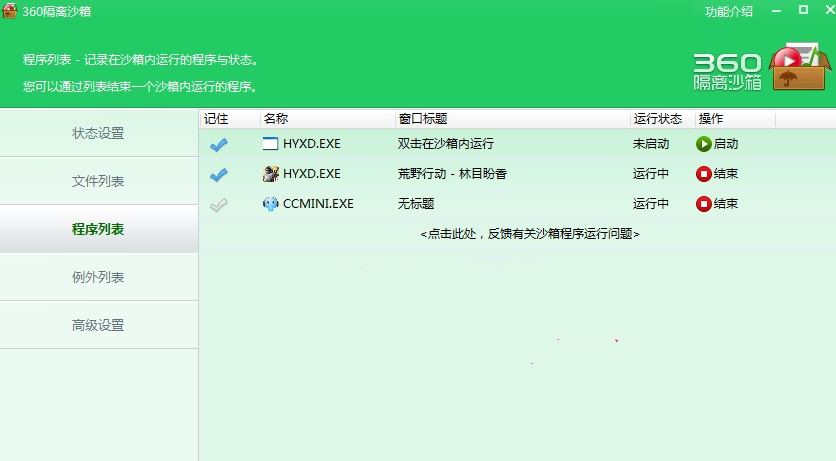This screenshot has height=461, width=836.
Task: Click window title 双击在沙箱内运行
Action: click(x=446, y=144)
